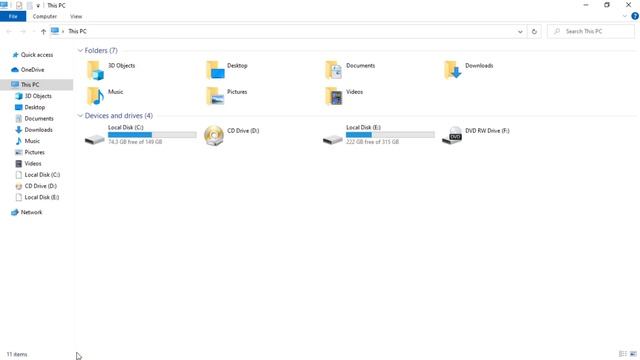Open the Documents folder in Folders group
The height and width of the screenshot is (360, 640).
(x=334, y=70)
